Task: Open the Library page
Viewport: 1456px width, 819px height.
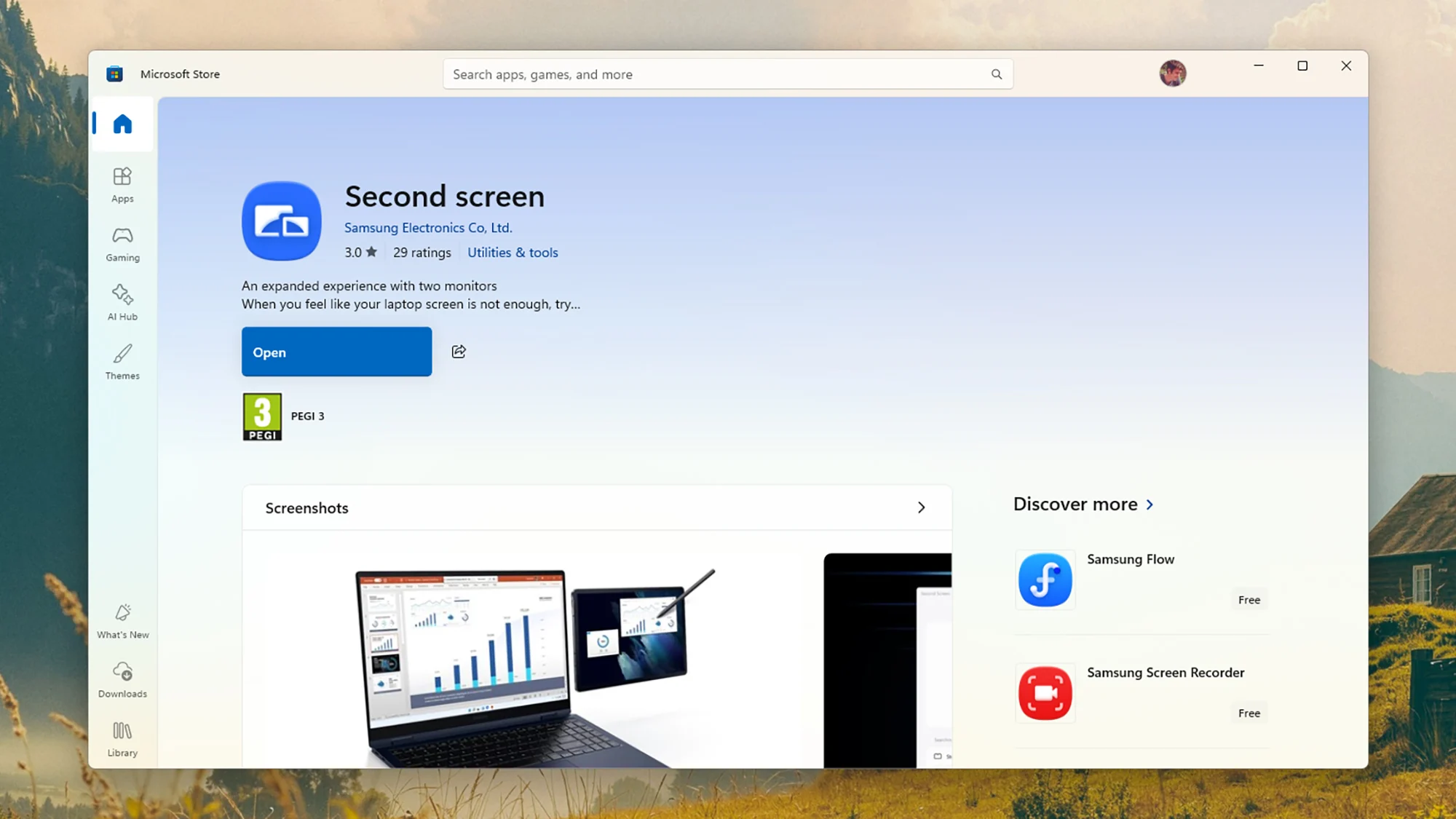Action: coord(122,739)
